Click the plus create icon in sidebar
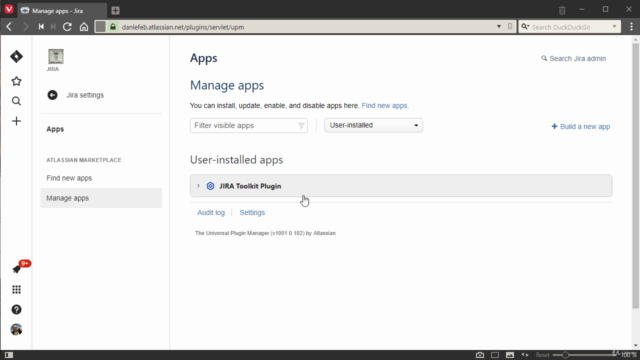 point(16,121)
